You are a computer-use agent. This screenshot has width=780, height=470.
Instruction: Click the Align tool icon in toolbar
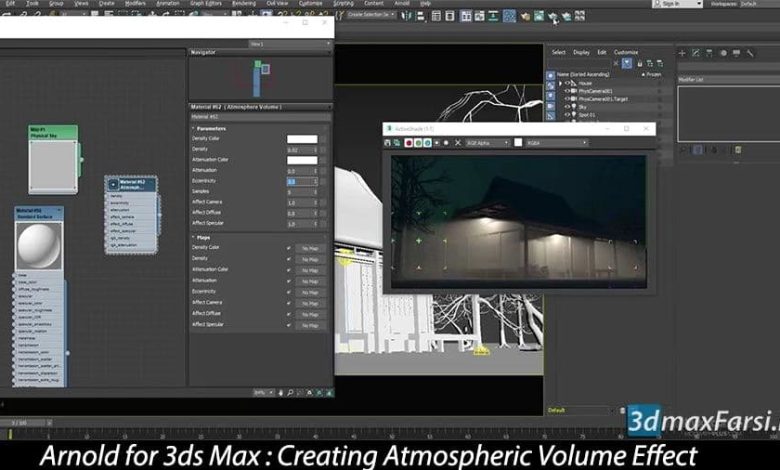tap(420, 16)
